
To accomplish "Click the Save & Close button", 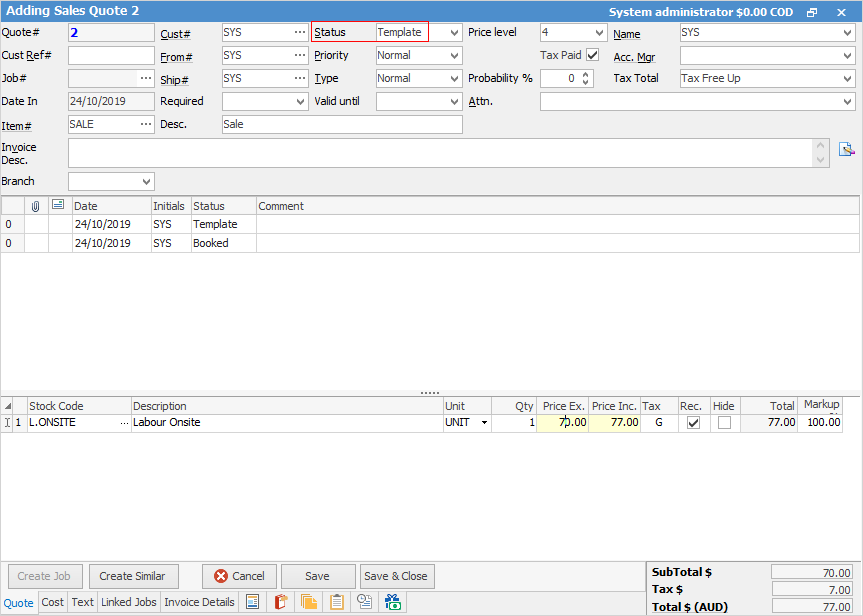I will pyautogui.click(x=396, y=576).
